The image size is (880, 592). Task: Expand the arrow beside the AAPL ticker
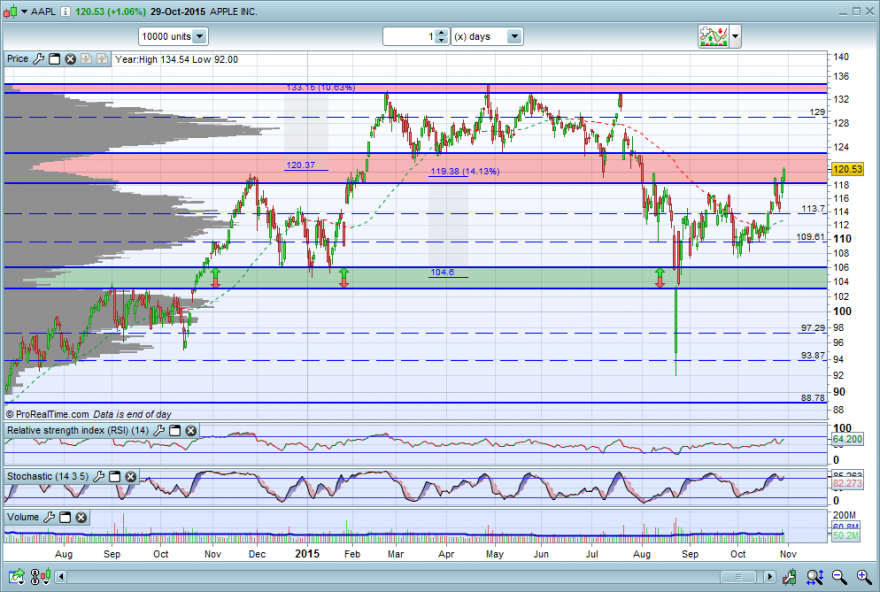pos(24,11)
